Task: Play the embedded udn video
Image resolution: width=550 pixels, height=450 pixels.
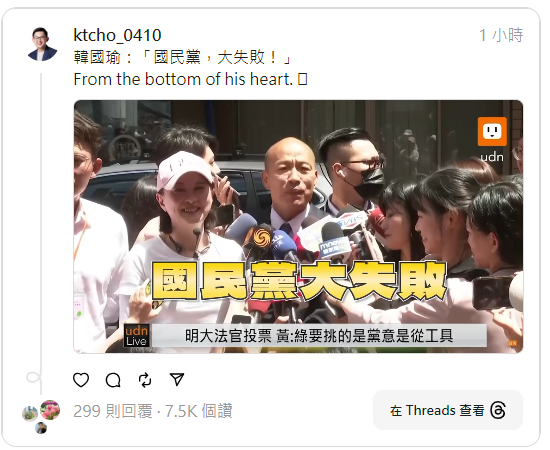Action: click(x=298, y=227)
